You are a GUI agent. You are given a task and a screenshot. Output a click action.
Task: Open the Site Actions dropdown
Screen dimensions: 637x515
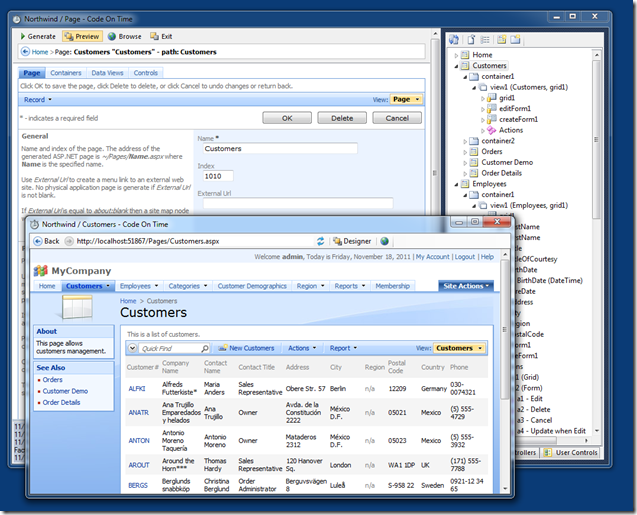point(465,286)
